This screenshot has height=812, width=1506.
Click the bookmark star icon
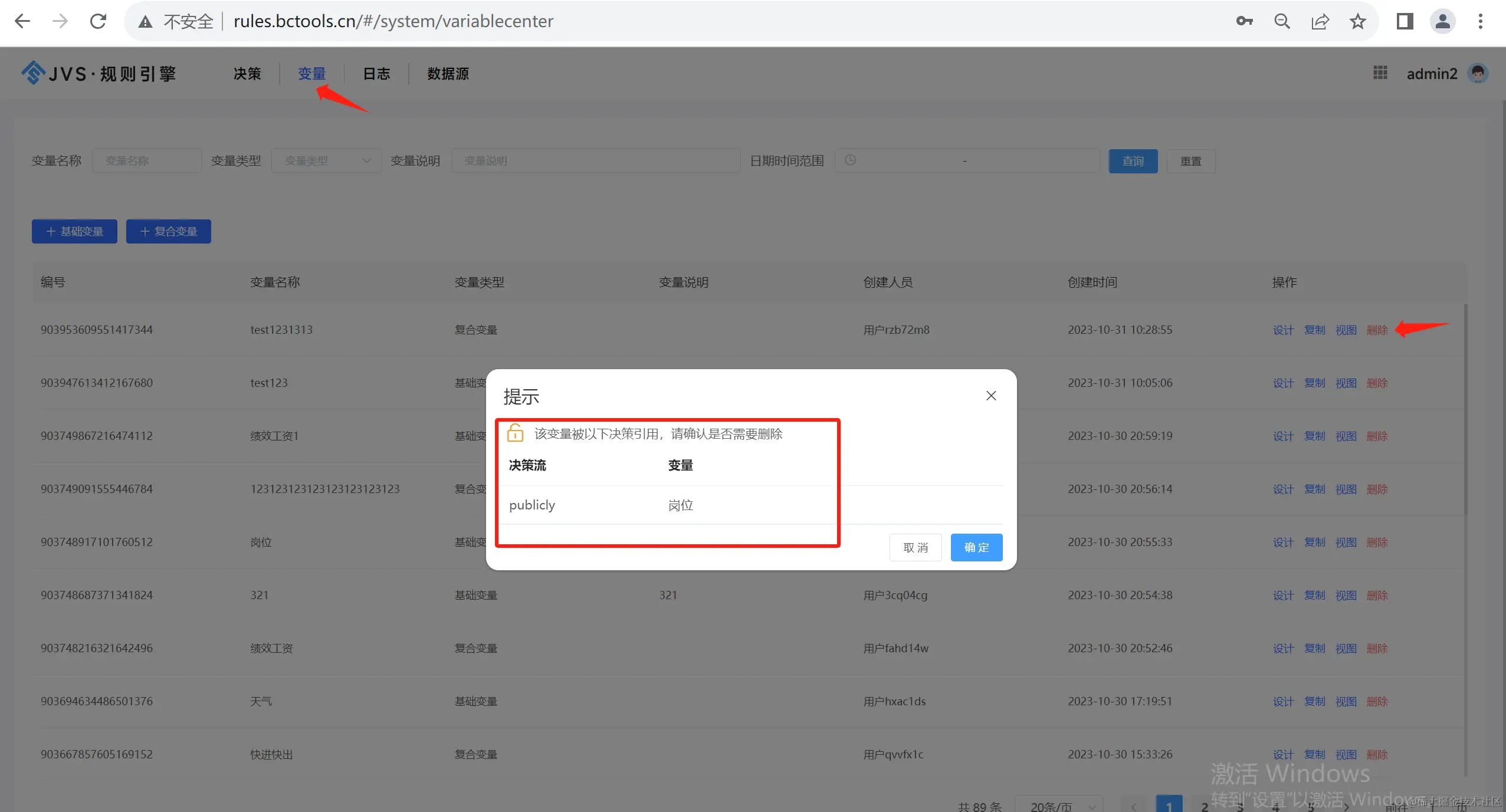(x=1357, y=21)
